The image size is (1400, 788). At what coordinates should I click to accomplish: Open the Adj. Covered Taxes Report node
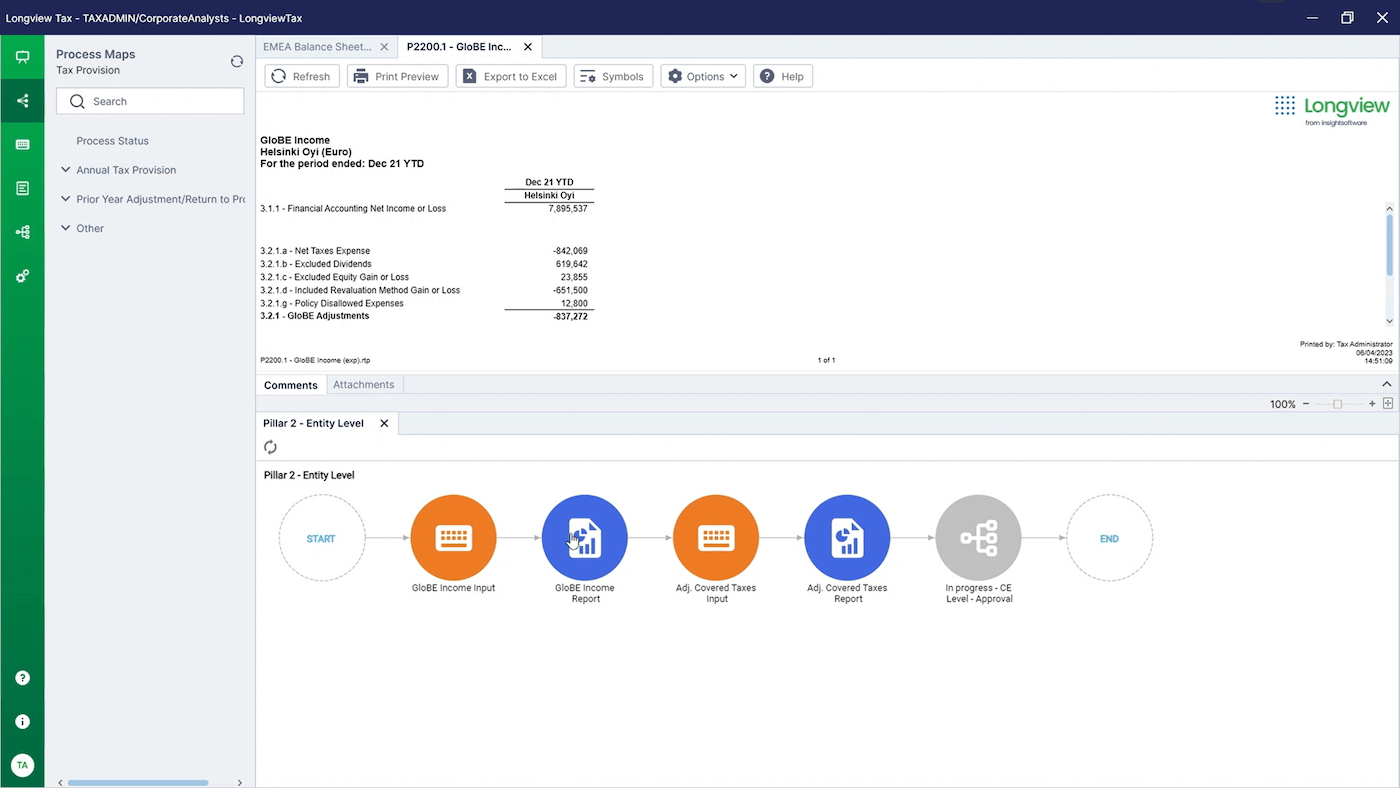[847, 538]
